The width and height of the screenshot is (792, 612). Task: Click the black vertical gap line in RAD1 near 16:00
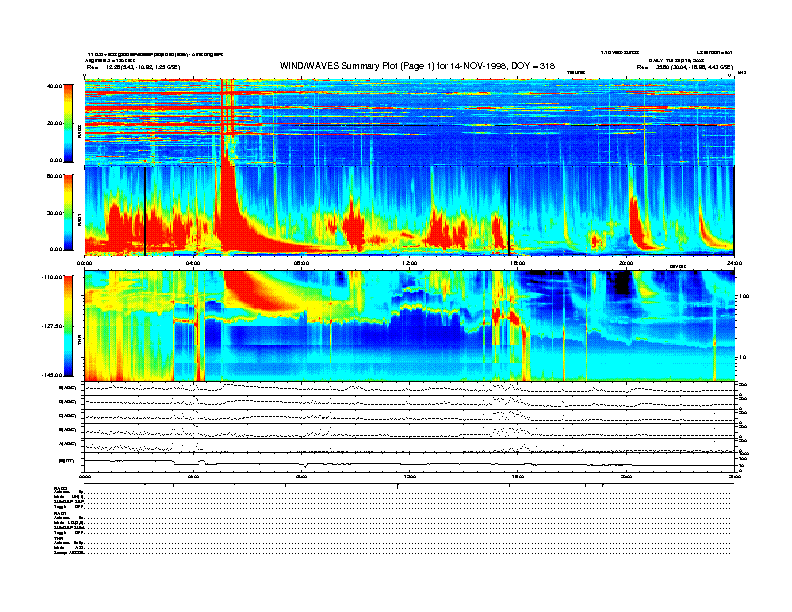(509, 211)
